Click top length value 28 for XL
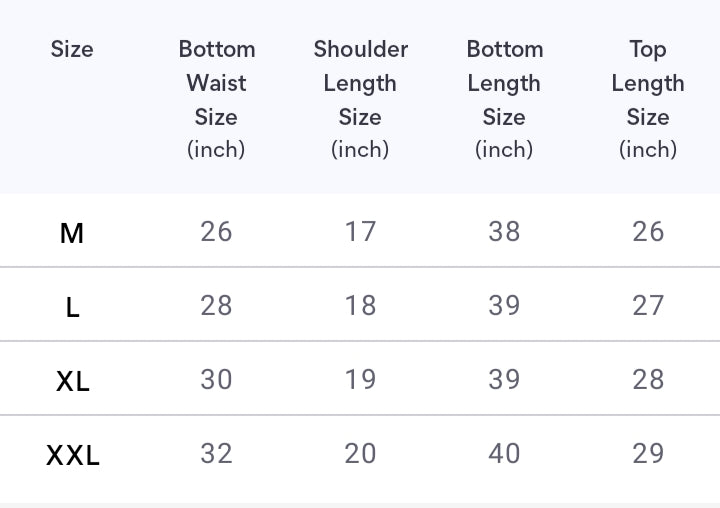The width and height of the screenshot is (720, 508). [648, 379]
